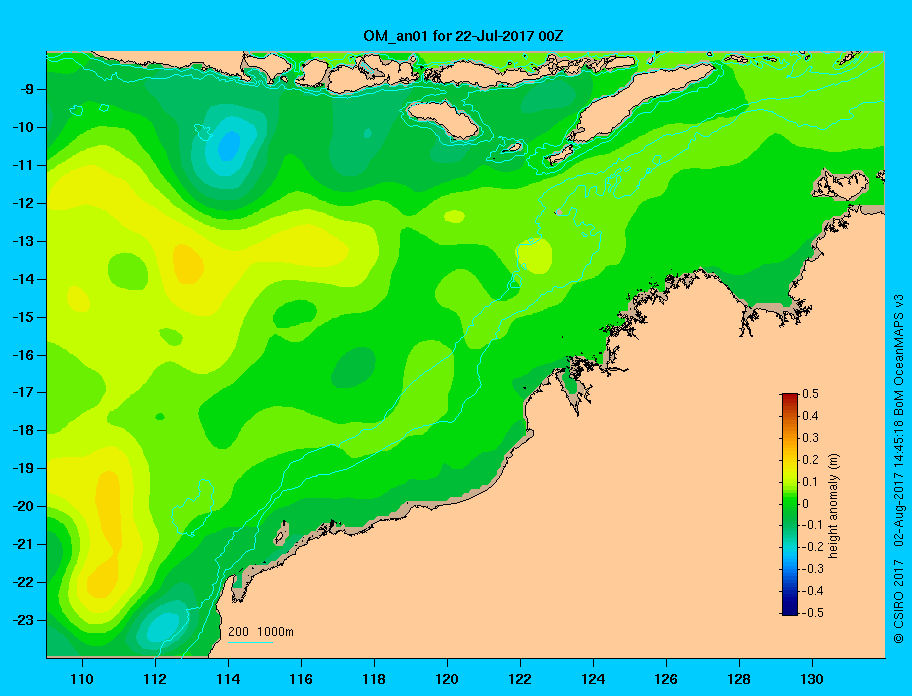Viewport: 912px width, 696px height.
Task: Click longitude label '118' on bottom axis
Action: 374,679
